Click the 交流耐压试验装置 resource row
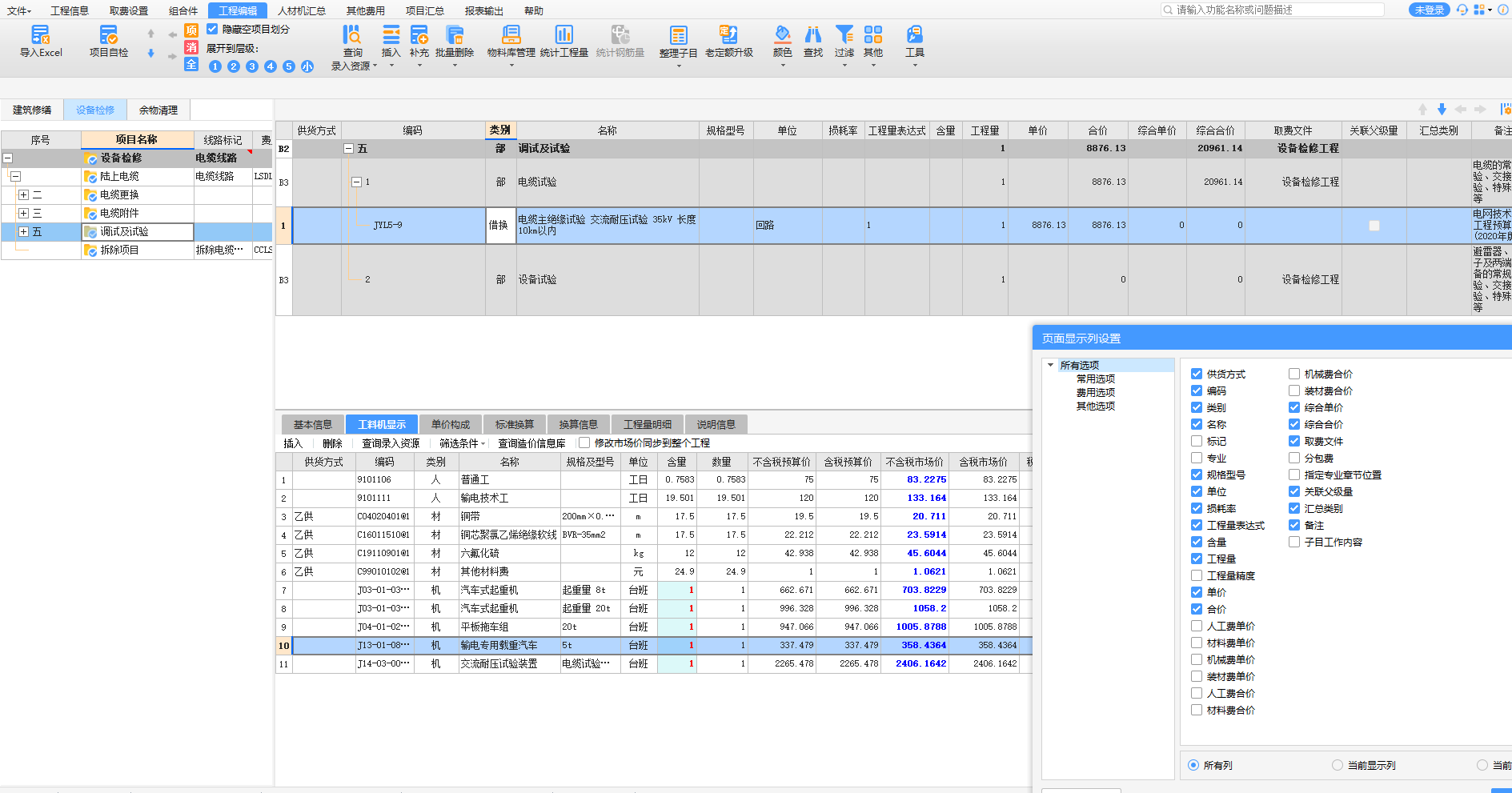This screenshot has height=793, width=1512. 654,663
